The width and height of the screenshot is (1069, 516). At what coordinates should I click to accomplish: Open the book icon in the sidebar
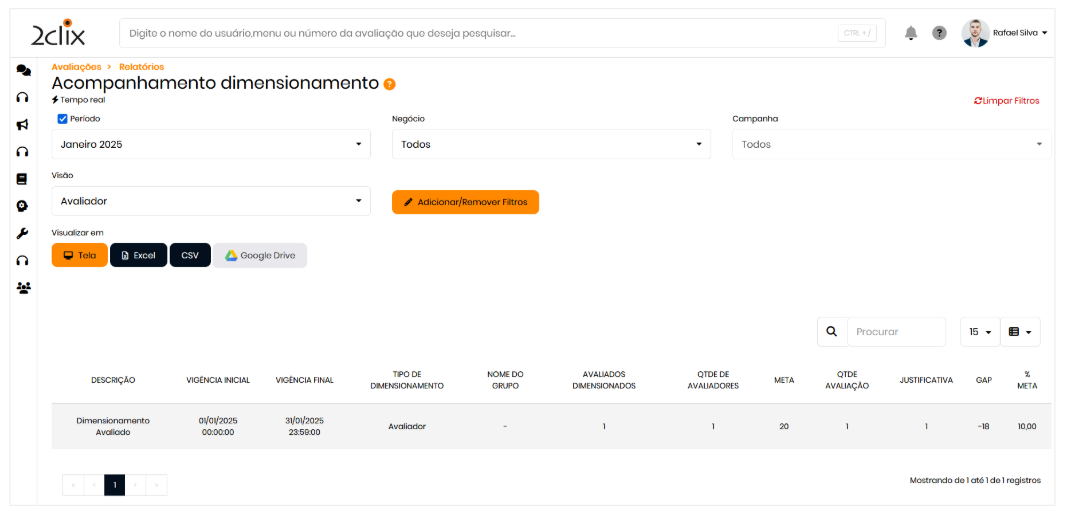[x=22, y=179]
